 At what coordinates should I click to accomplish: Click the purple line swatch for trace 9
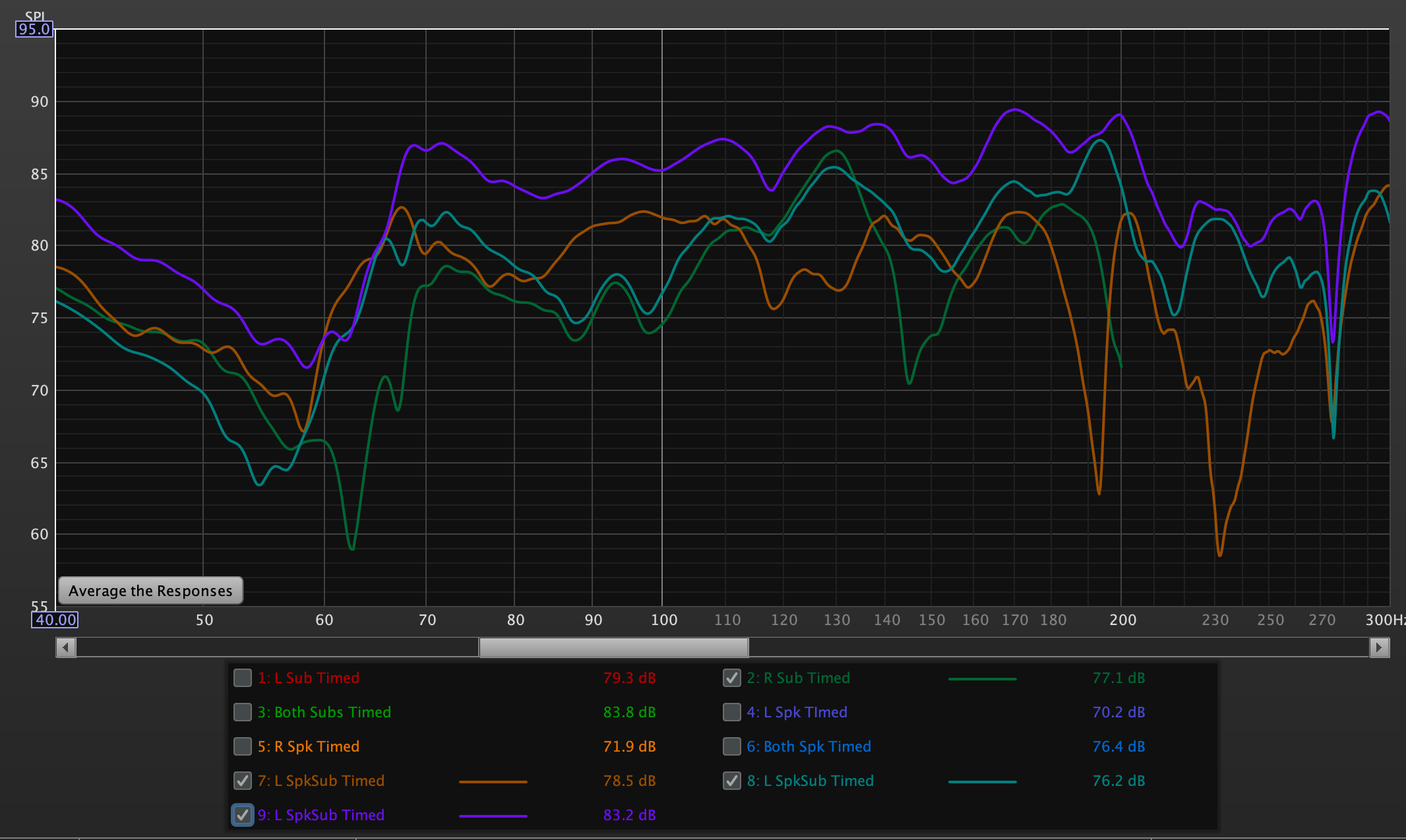(x=493, y=816)
